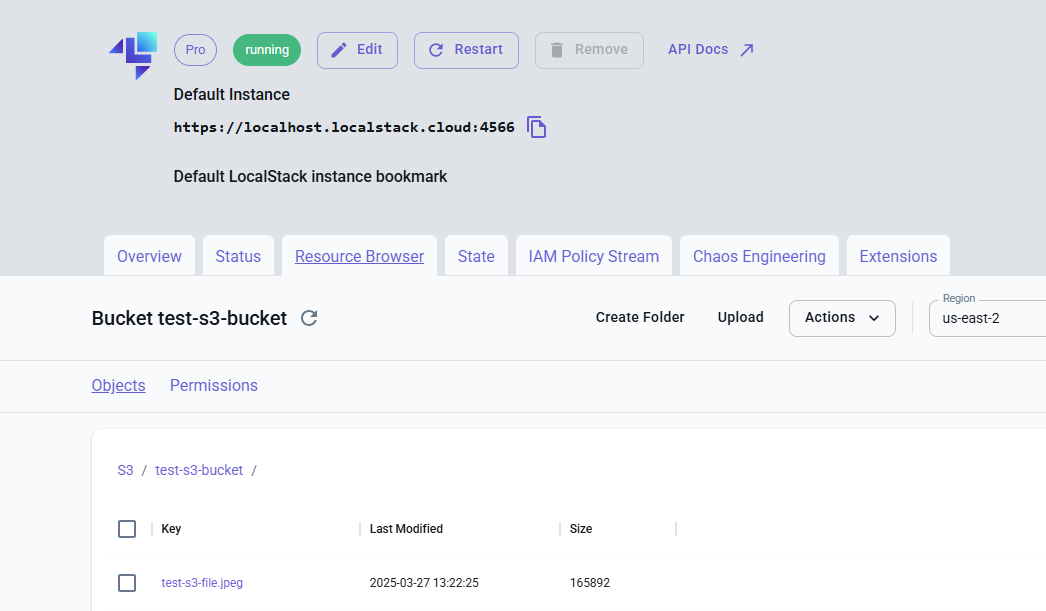Image resolution: width=1046 pixels, height=611 pixels.
Task: Open the Status tab
Action: coord(238,256)
